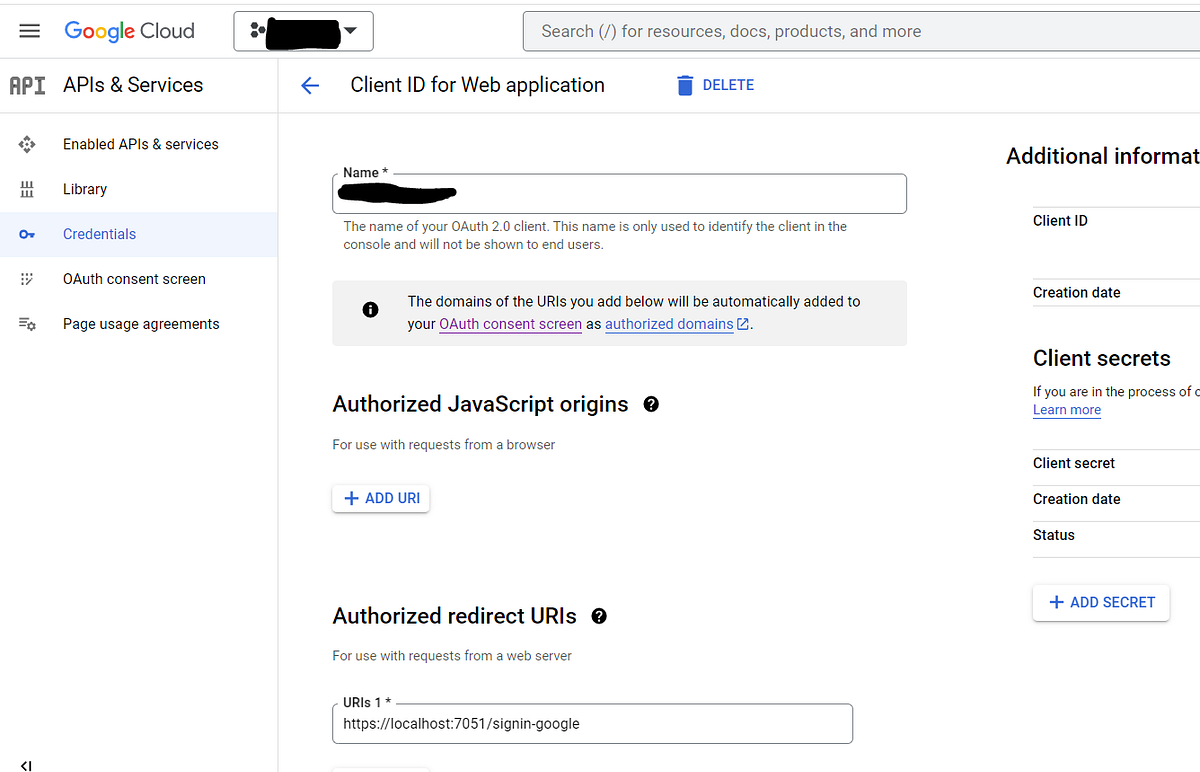Screen dimensions: 1200x772
Task: Collapse the left sidebar
Action: pos(25,764)
